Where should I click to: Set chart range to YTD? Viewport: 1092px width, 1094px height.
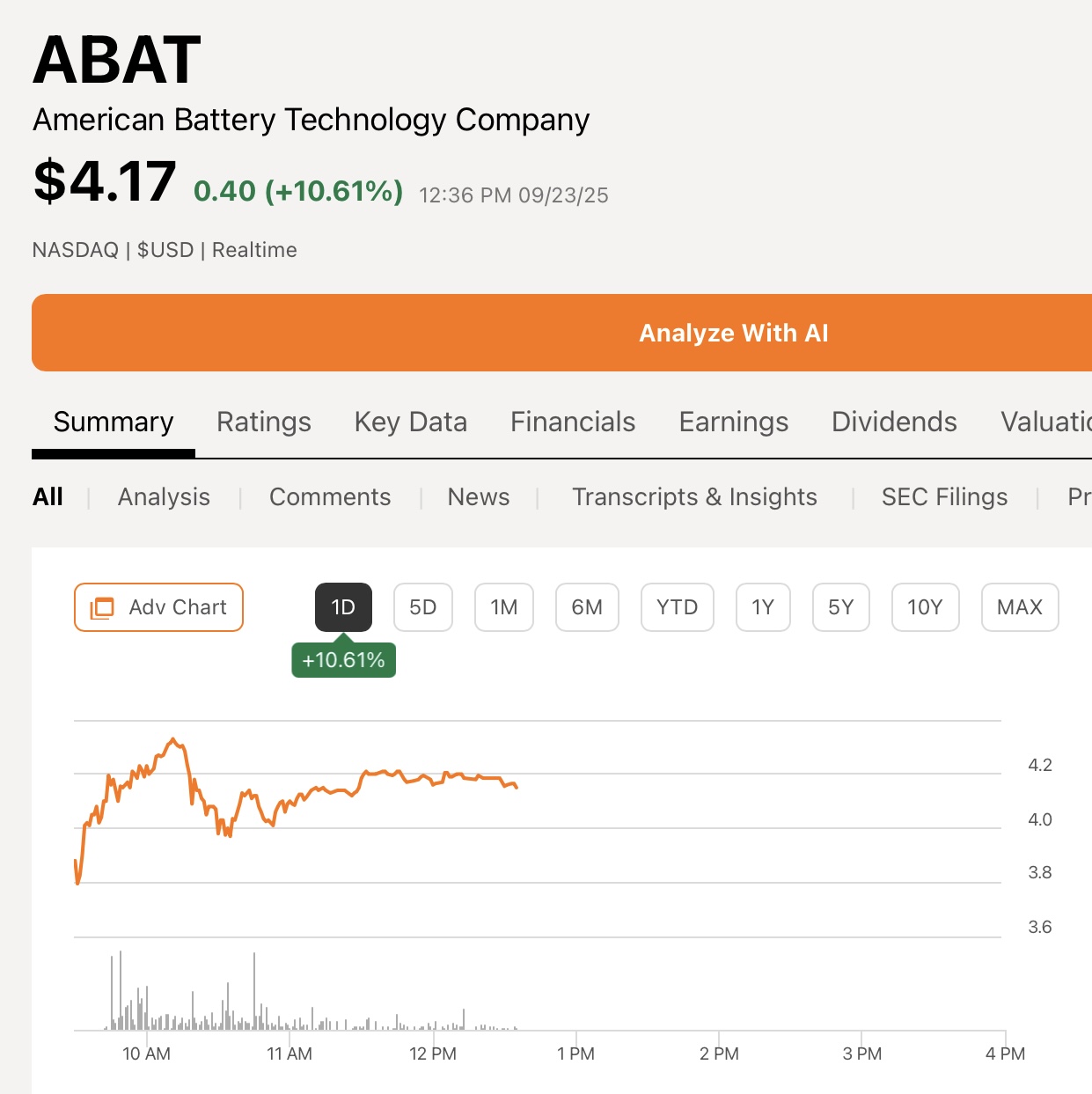[677, 607]
